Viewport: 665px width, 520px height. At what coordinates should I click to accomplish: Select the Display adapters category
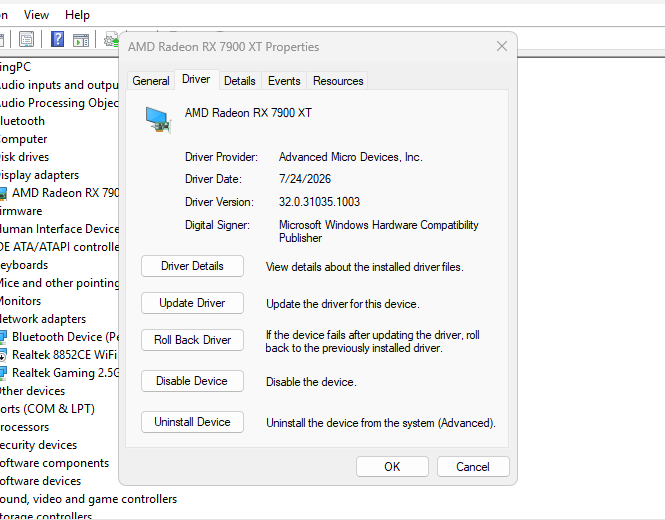pyautogui.click(x=39, y=175)
